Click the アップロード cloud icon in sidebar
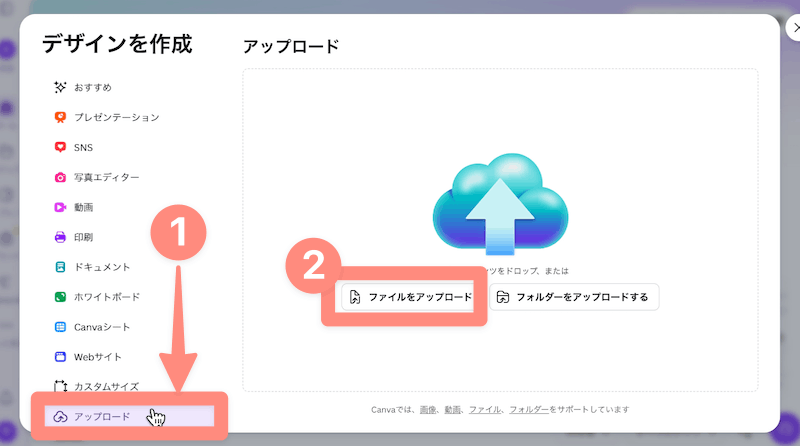Screen dimensions: 800x446 (x=60, y=416)
